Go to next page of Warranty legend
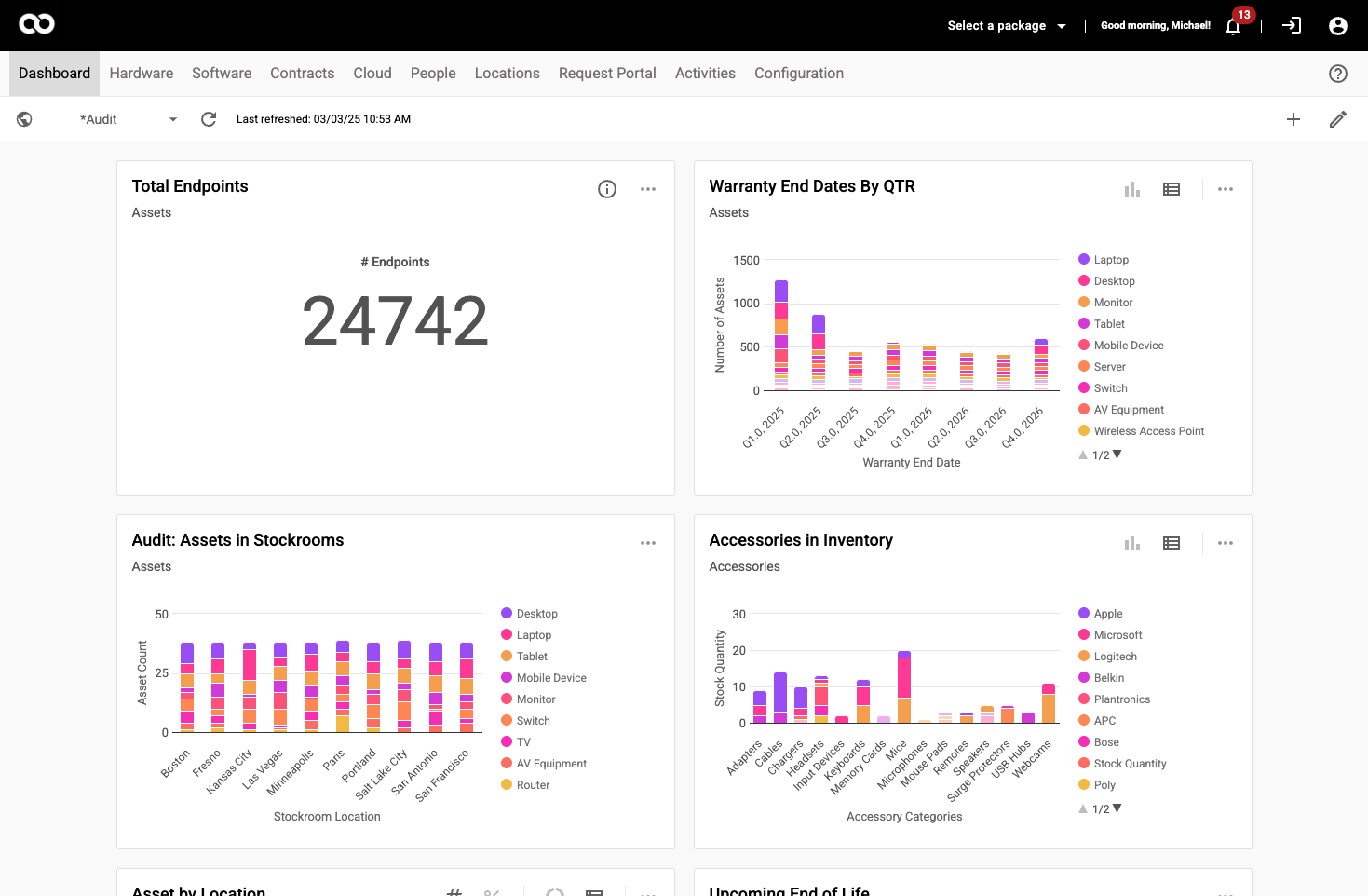1368x896 pixels. [x=1117, y=455]
